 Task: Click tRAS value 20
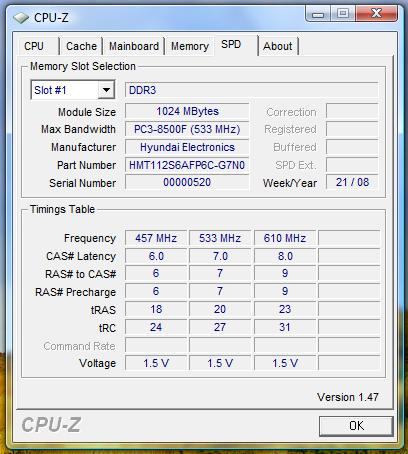click(x=220, y=309)
